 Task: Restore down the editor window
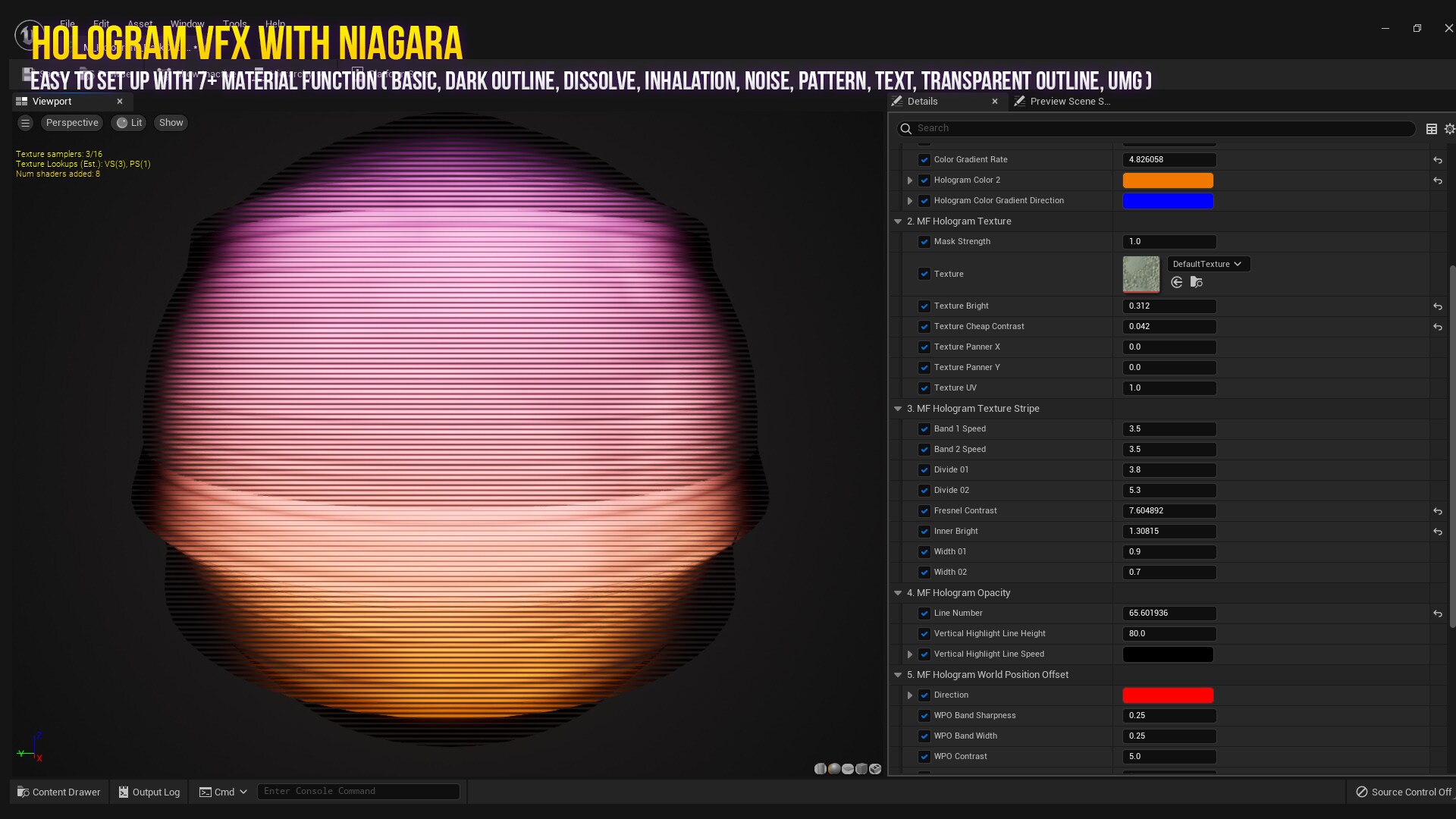click(1417, 28)
